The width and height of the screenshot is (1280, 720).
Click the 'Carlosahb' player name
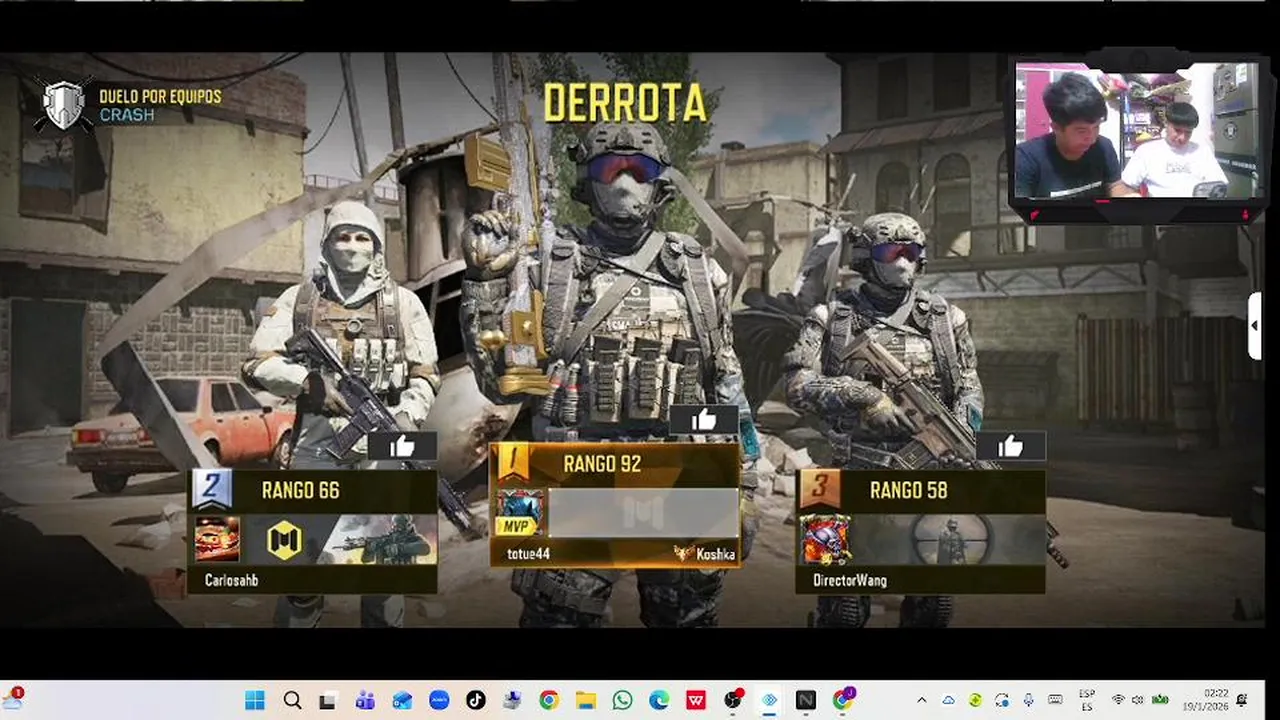pyautogui.click(x=231, y=580)
